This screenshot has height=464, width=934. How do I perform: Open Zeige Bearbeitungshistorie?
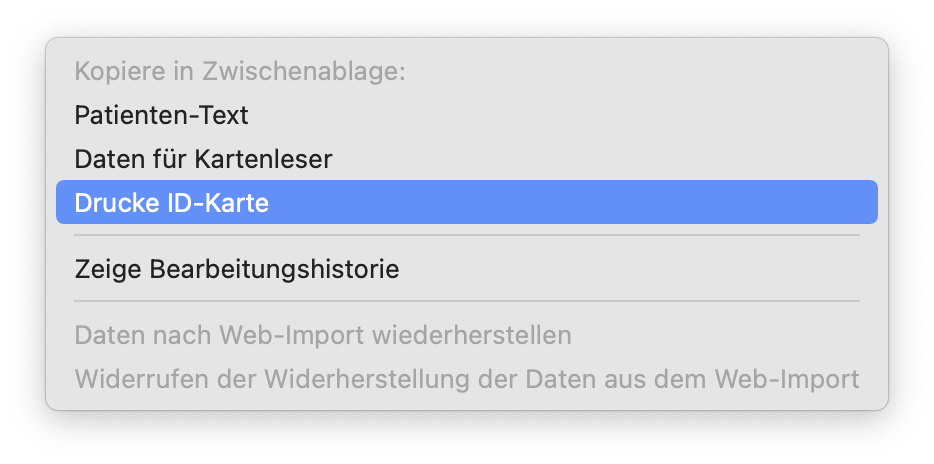(236, 269)
